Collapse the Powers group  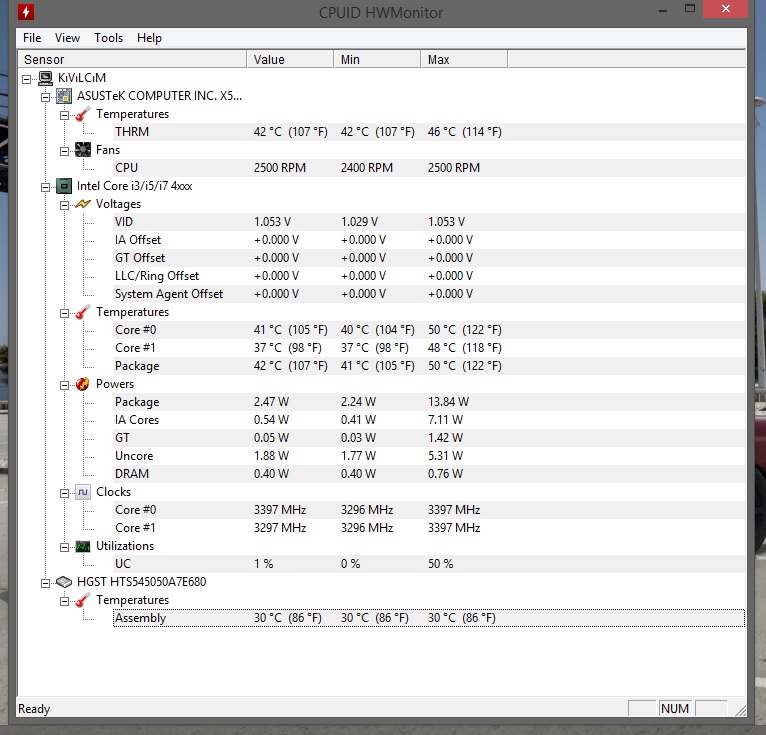coord(64,385)
